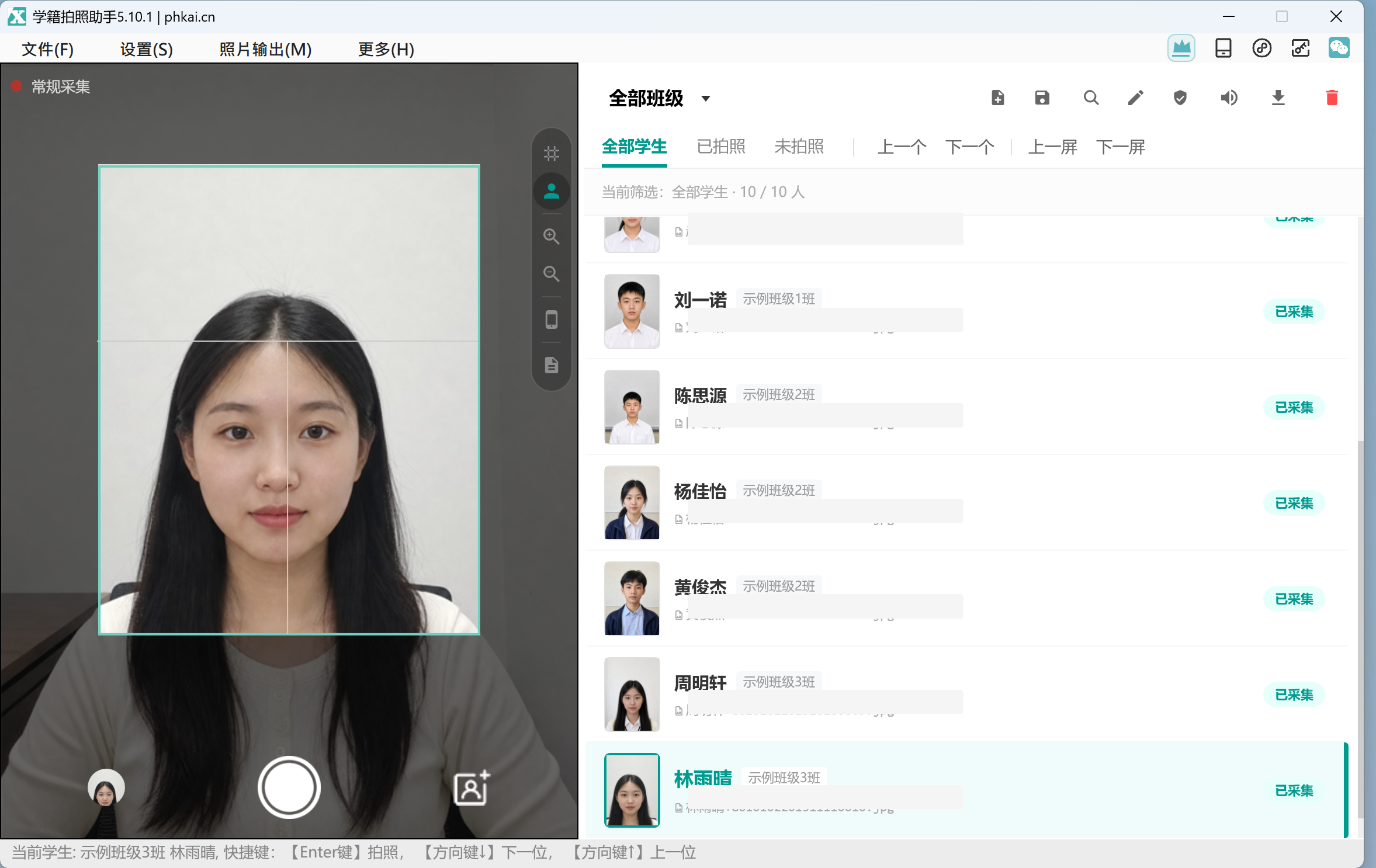This screenshot has height=868, width=1376.
Task: Open the tablet device icon in top bar
Action: tap(1223, 48)
